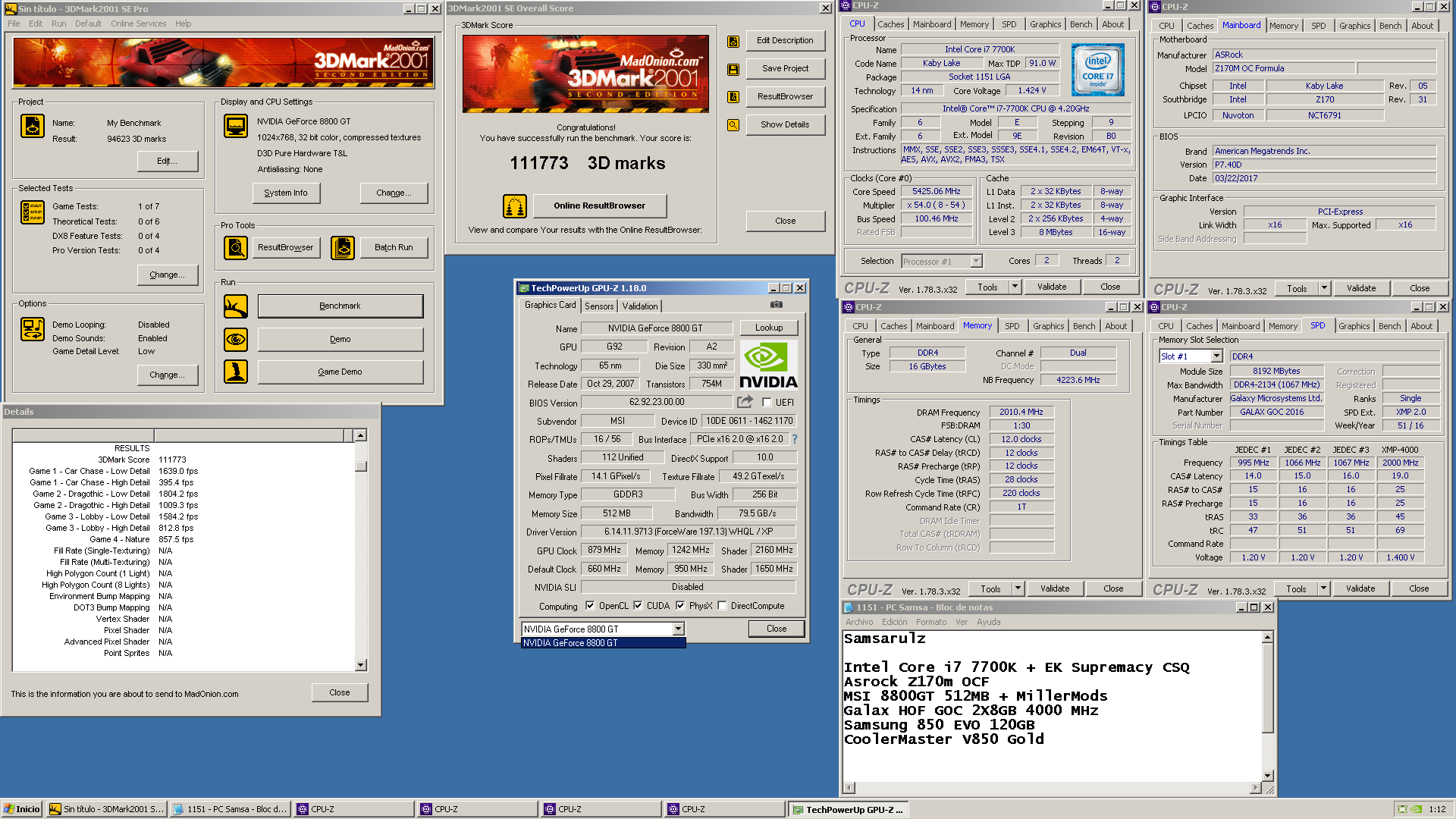
Task: Click the Demo eye icon
Action: tap(236, 340)
